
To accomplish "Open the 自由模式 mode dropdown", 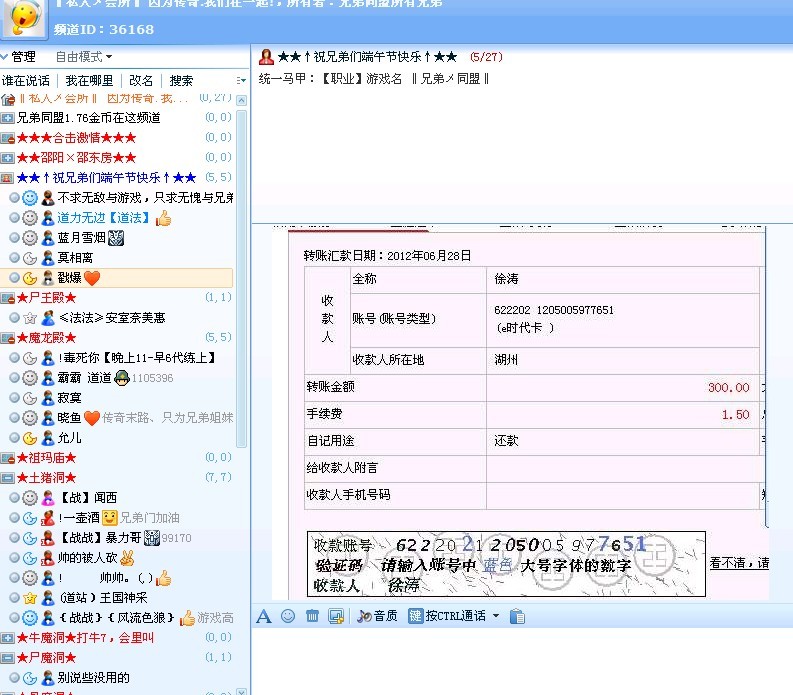I will pos(84,57).
